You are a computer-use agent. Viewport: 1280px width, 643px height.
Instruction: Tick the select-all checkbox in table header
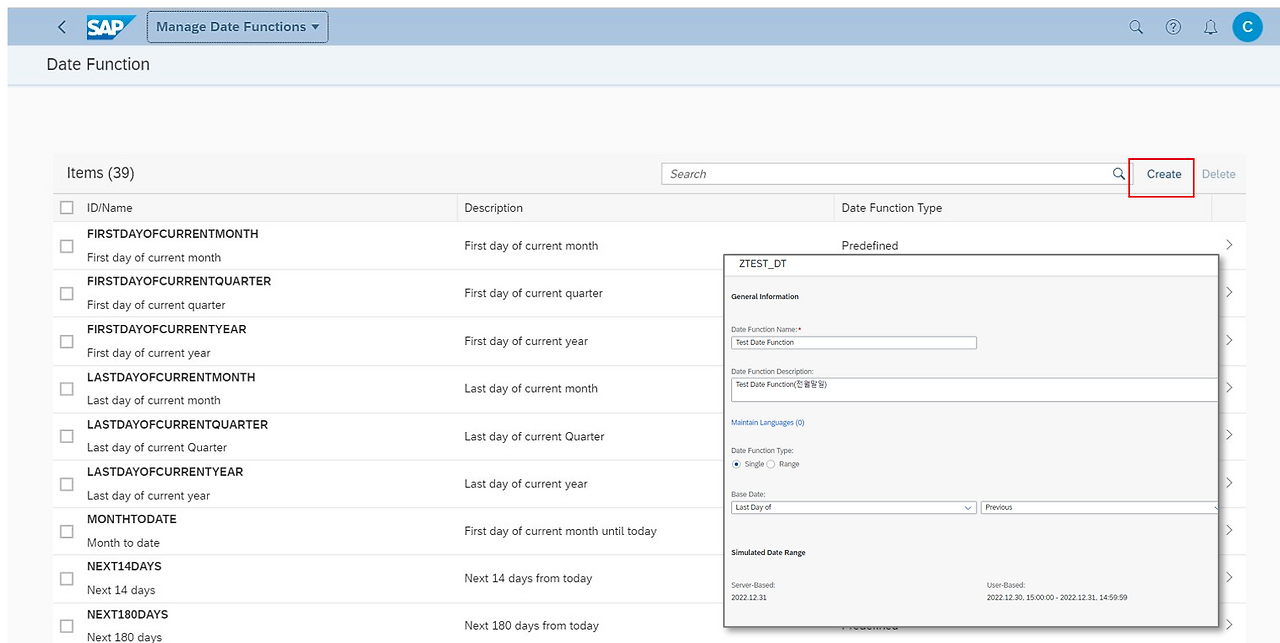67,208
